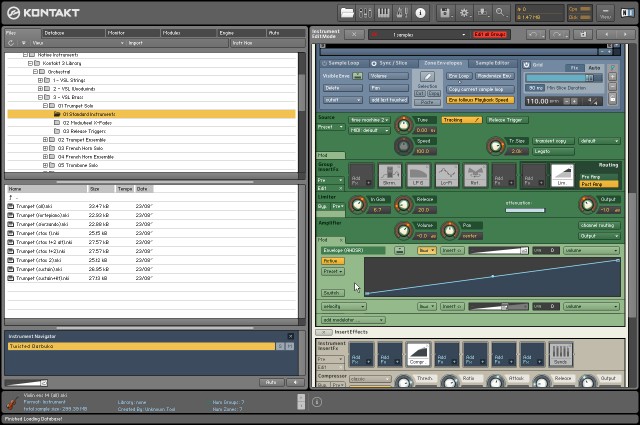640x425 pixels.
Task: Select Pre Amp routing option
Action: pos(599,177)
